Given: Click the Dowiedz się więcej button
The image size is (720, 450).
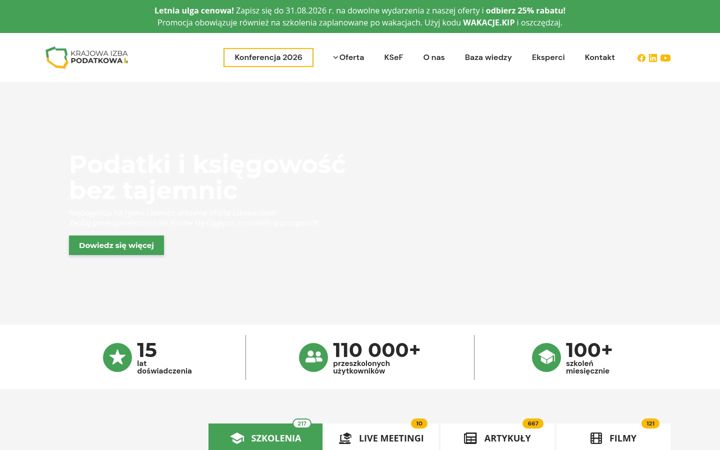Looking at the screenshot, I should coord(116,245).
